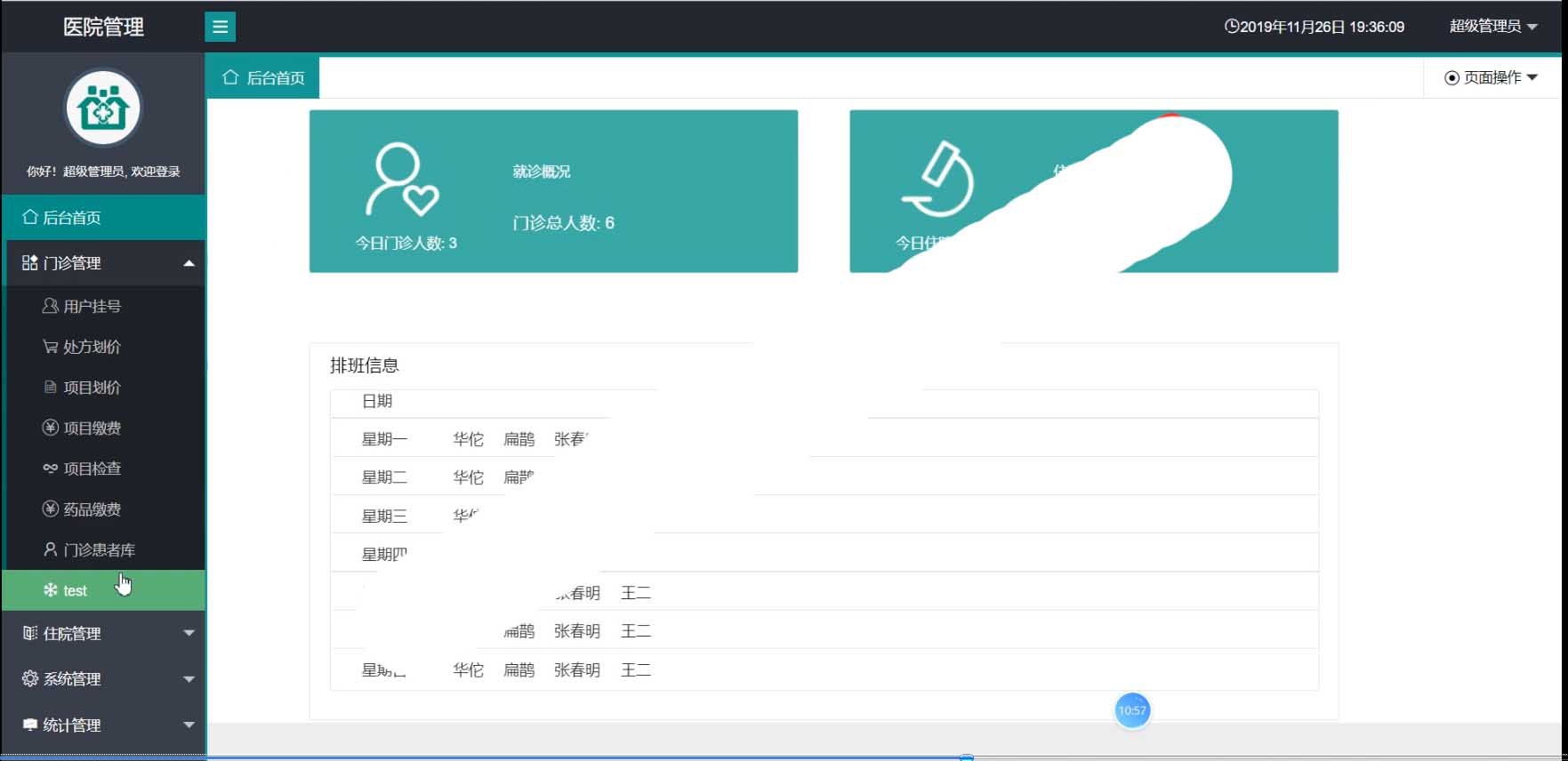
Task: Click the 药品缴费 yen icon
Action: click(x=51, y=509)
